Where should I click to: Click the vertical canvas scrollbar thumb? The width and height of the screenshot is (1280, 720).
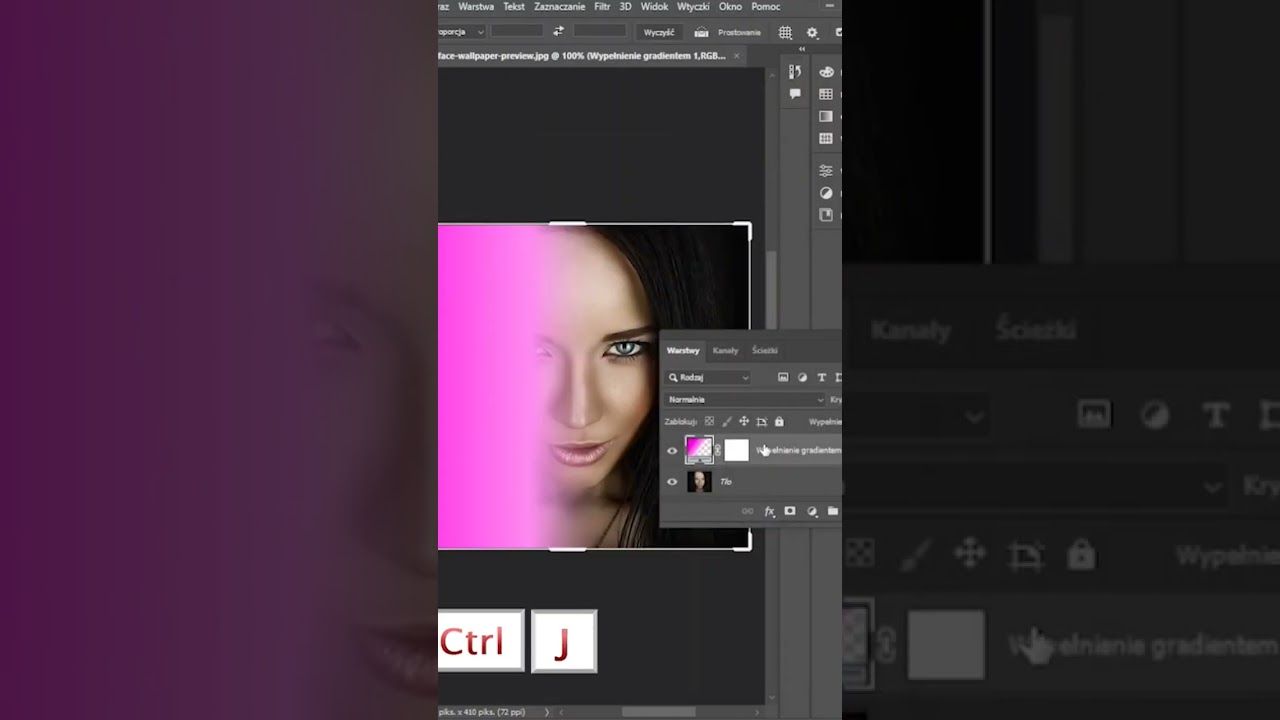pyautogui.click(x=771, y=290)
